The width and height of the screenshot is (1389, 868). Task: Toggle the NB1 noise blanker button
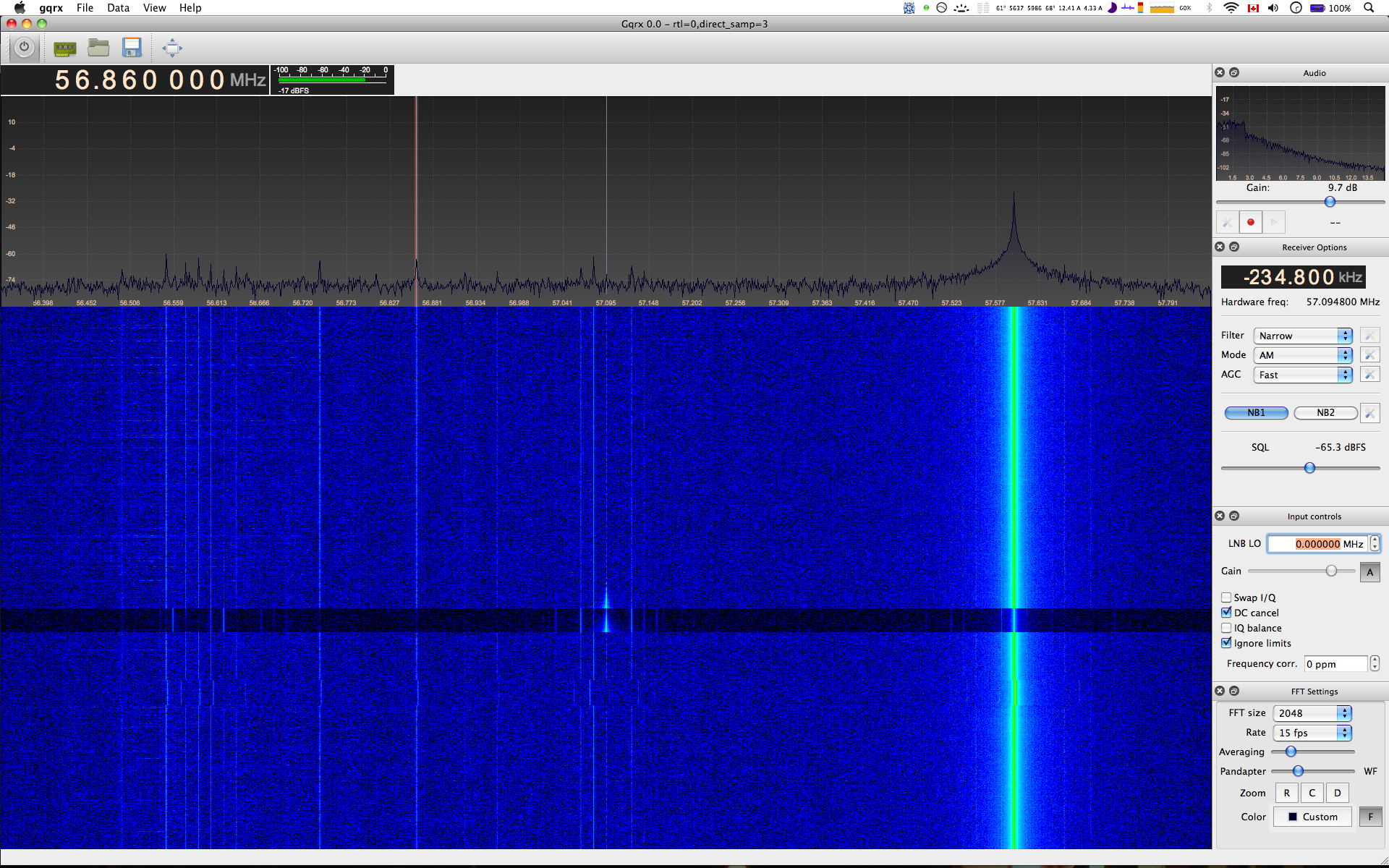tap(1256, 413)
